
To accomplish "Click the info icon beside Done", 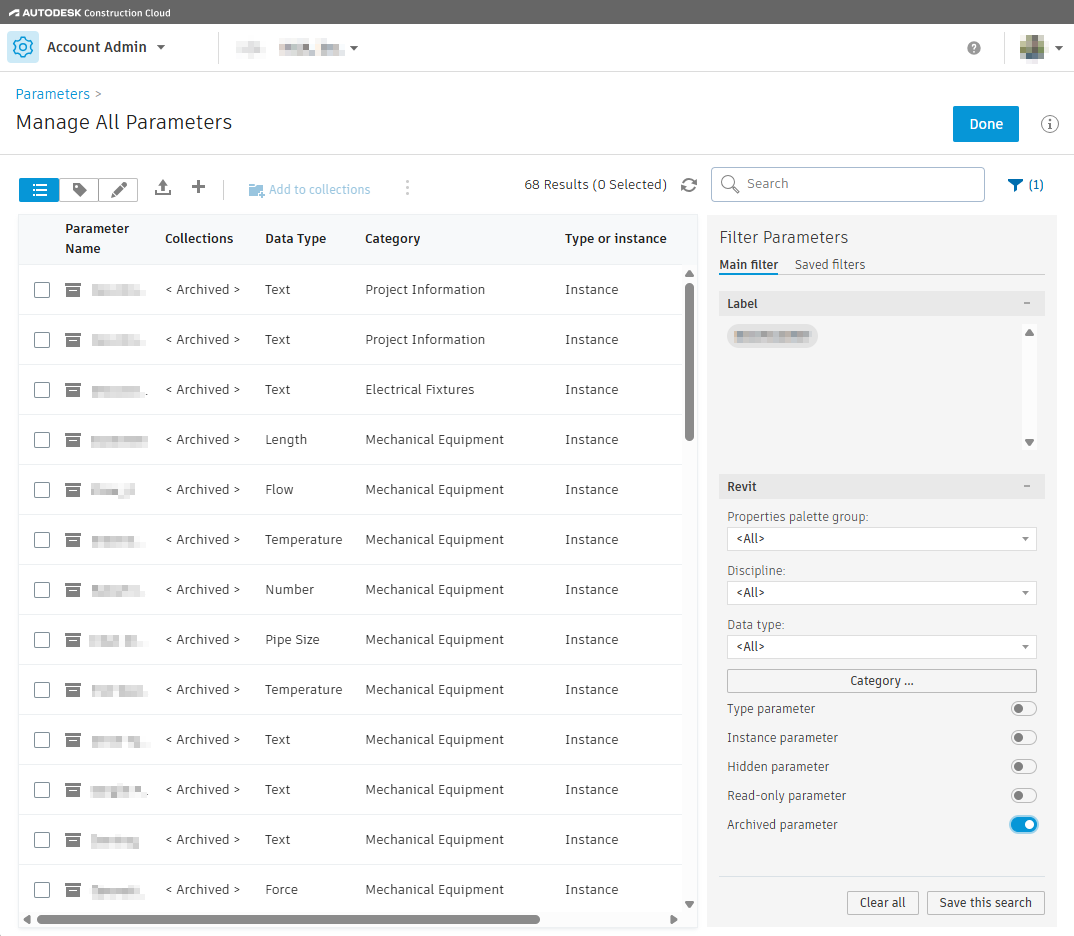I will coord(1048,123).
